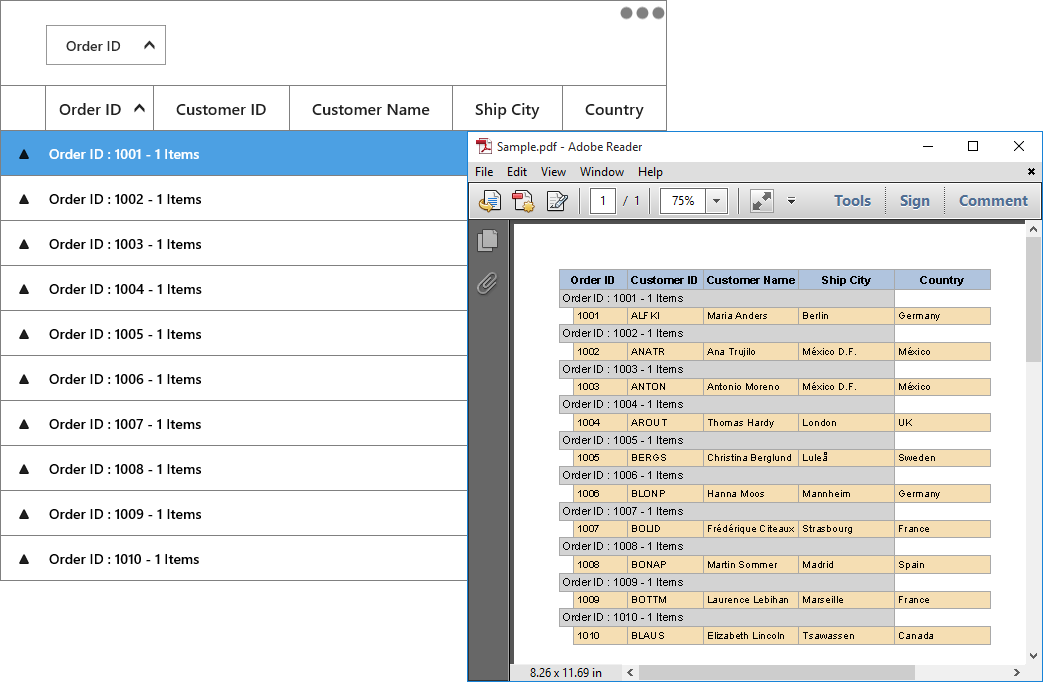The image size is (1043, 682).
Task: Click the three dots in grid corner
Action: 642,13
